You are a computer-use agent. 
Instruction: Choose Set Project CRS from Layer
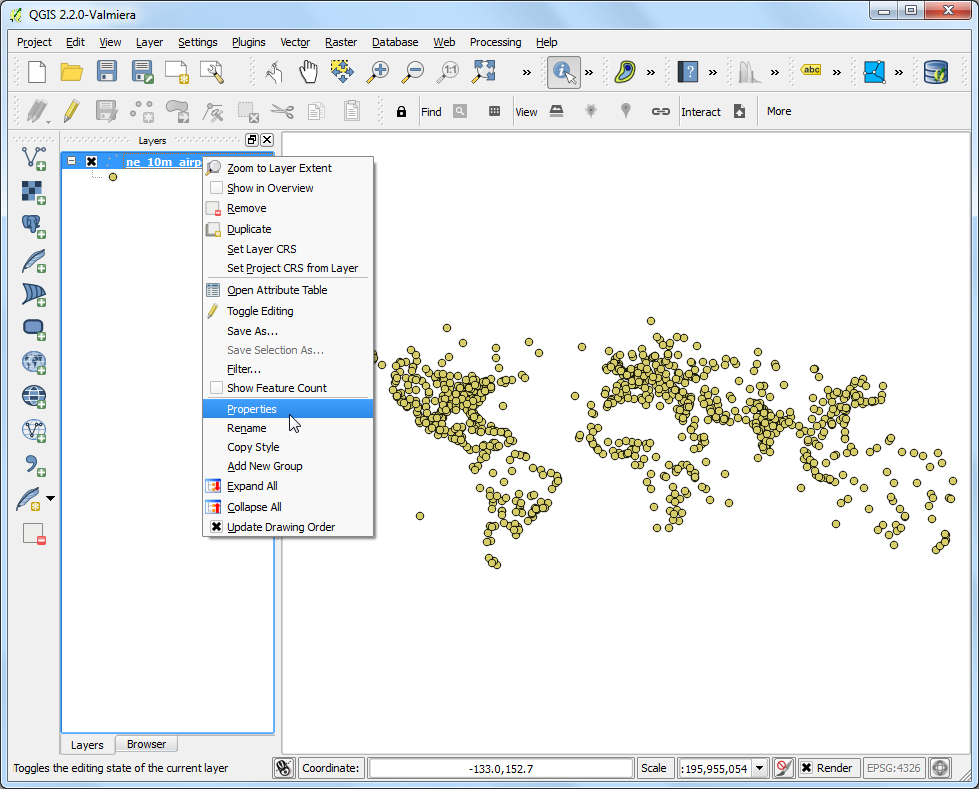288,268
